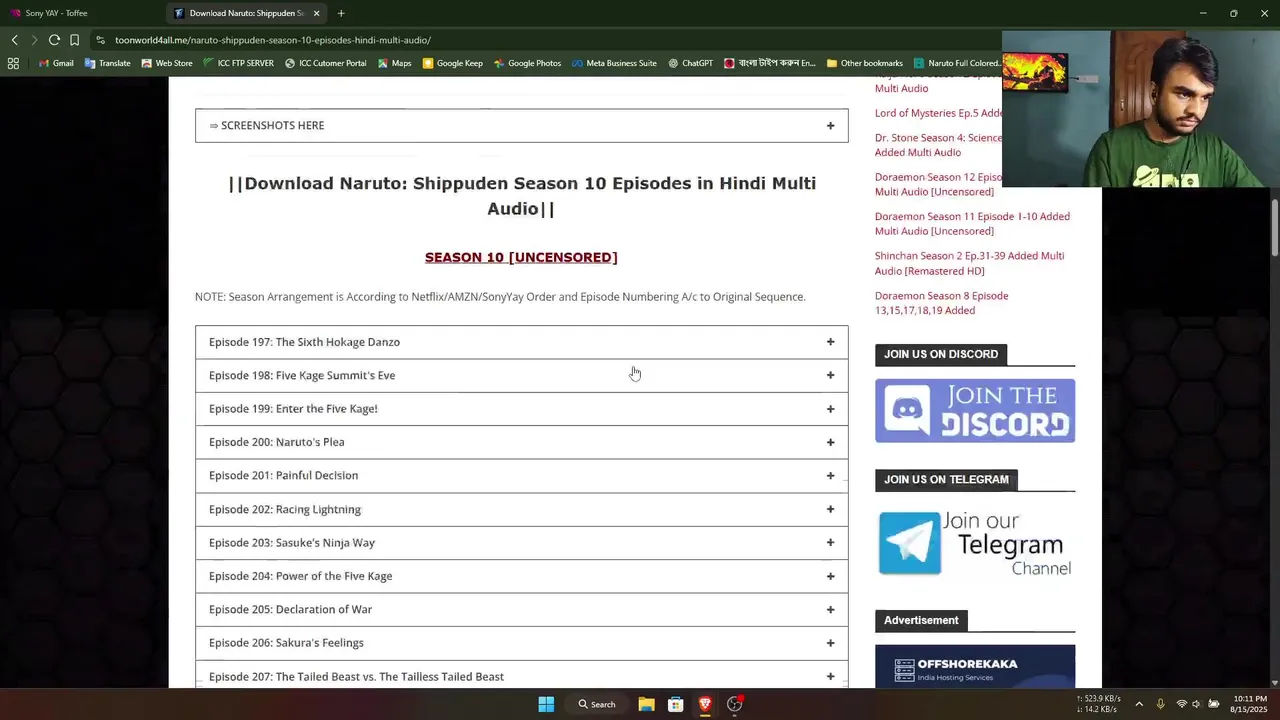Open the ICC FTP SERVER bookmark

pos(238,63)
